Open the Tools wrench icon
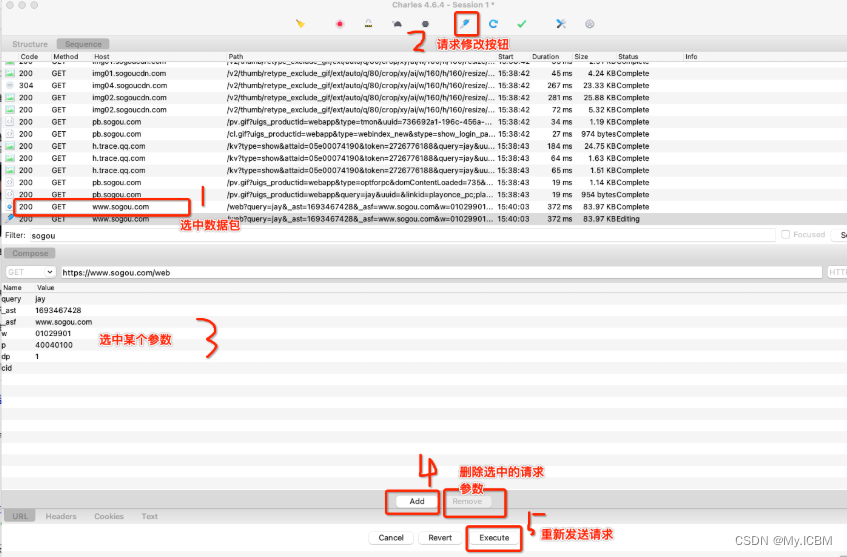Viewport: 847px width, 557px height. point(561,24)
